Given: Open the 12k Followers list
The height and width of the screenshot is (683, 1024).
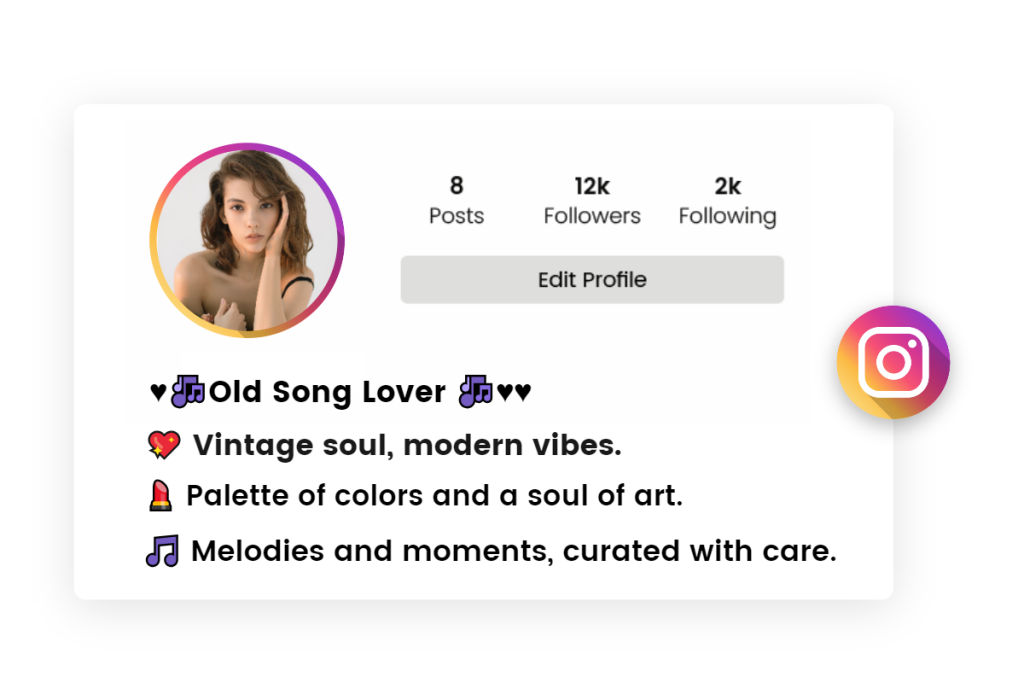Looking at the screenshot, I should coord(591,198).
